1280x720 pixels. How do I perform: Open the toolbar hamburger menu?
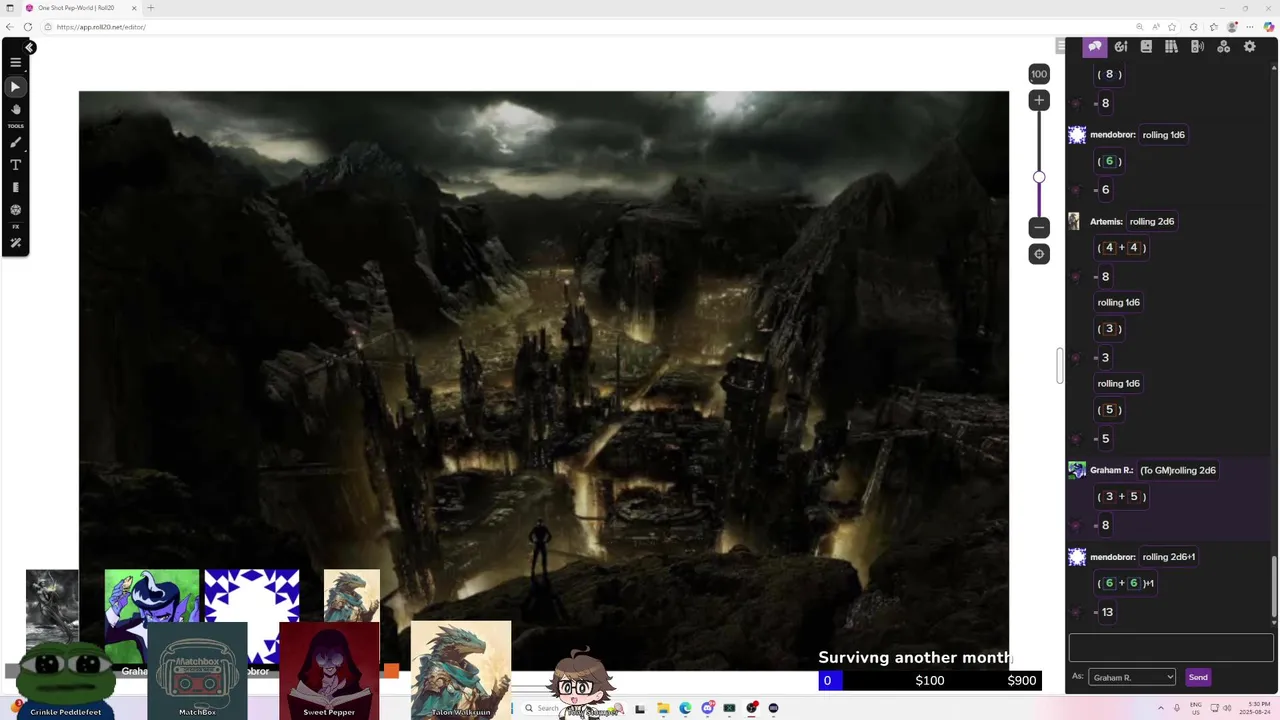pyautogui.click(x=15, y=62)
